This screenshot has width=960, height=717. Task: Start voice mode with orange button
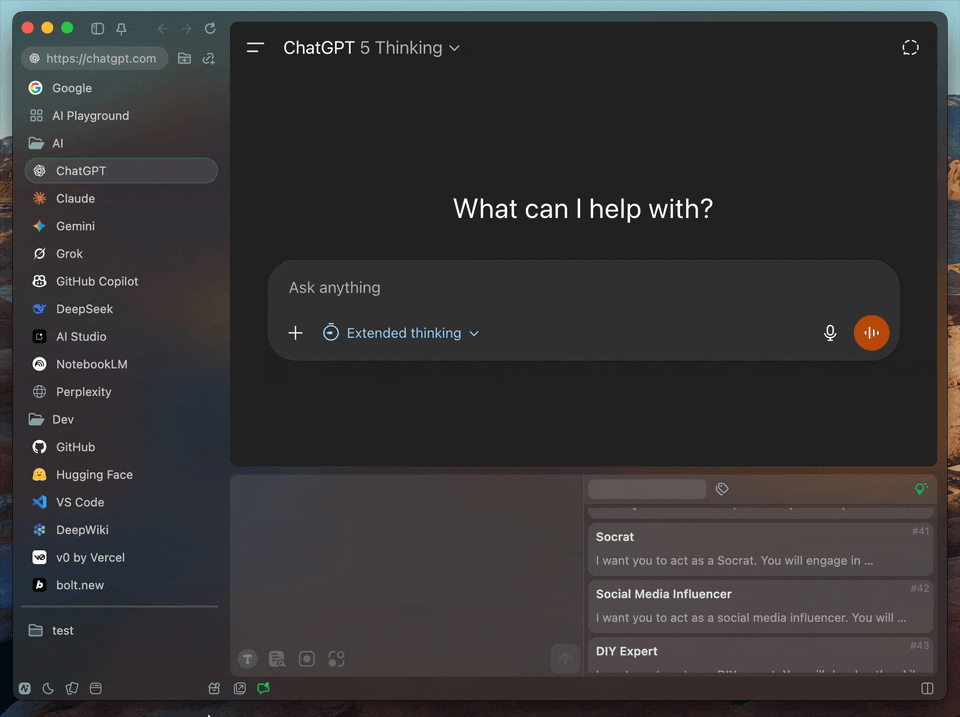(x=871, y=332)
